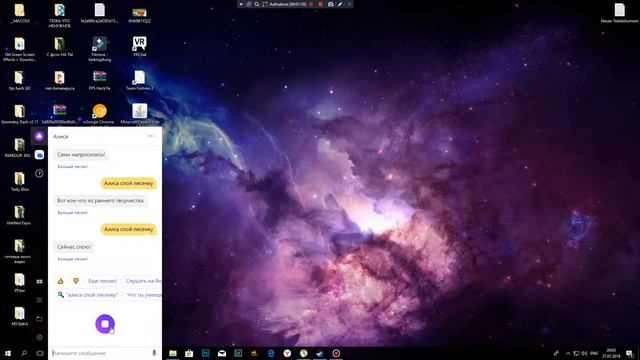Click the "Вот кое-что из раннего творчества" message
Viewport: 640px width, 360px height.
click(100, 201)
